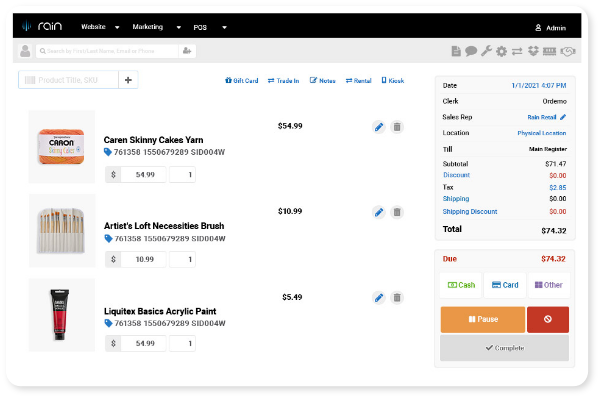Image resolution: width=601 pixels, height=399 pixels.
Task: Click the Caron yarn product thumbnail
Action: [x=61, y=146]
